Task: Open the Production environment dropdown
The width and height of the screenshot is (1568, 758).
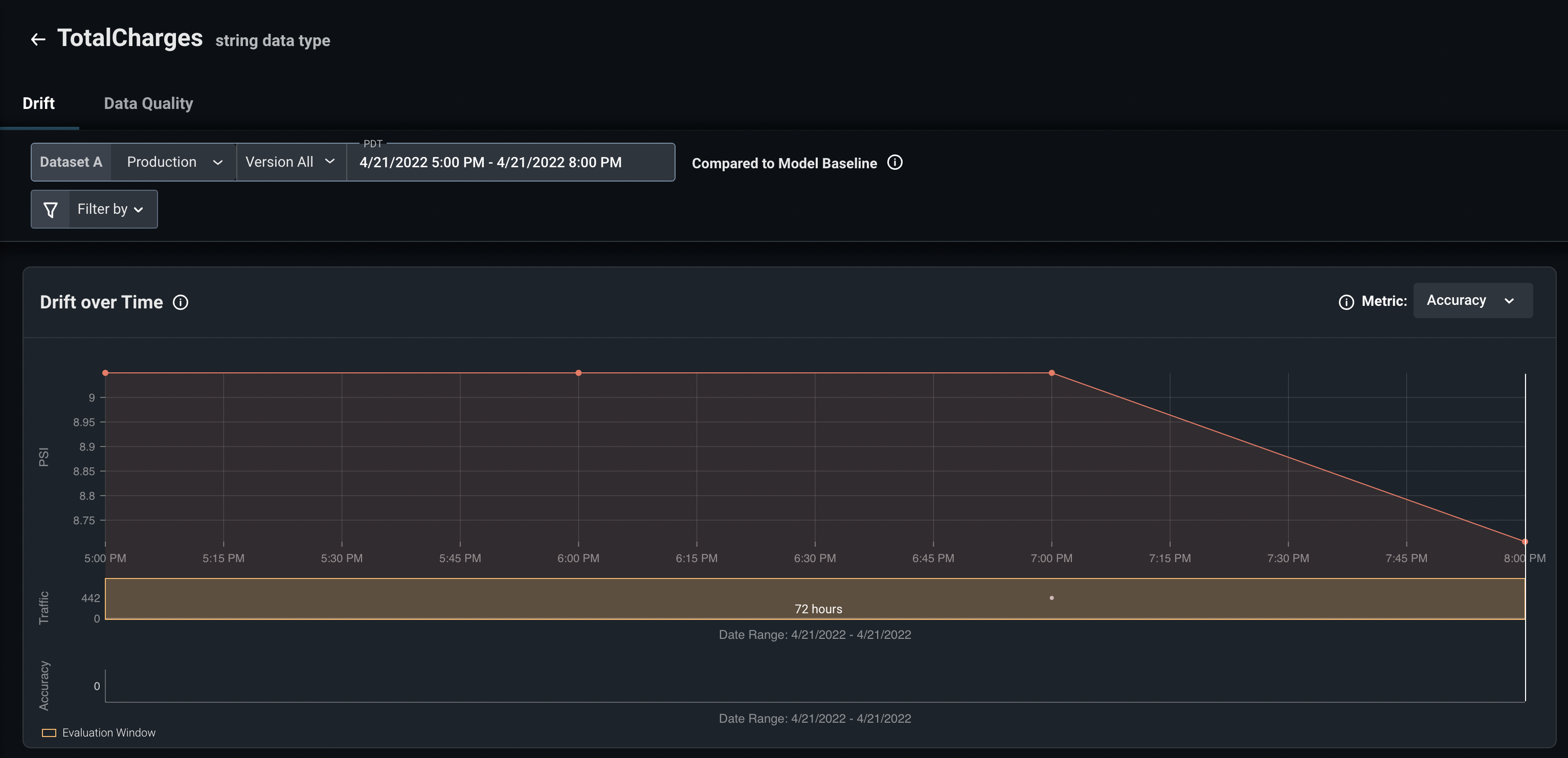Action: (174, 162)
